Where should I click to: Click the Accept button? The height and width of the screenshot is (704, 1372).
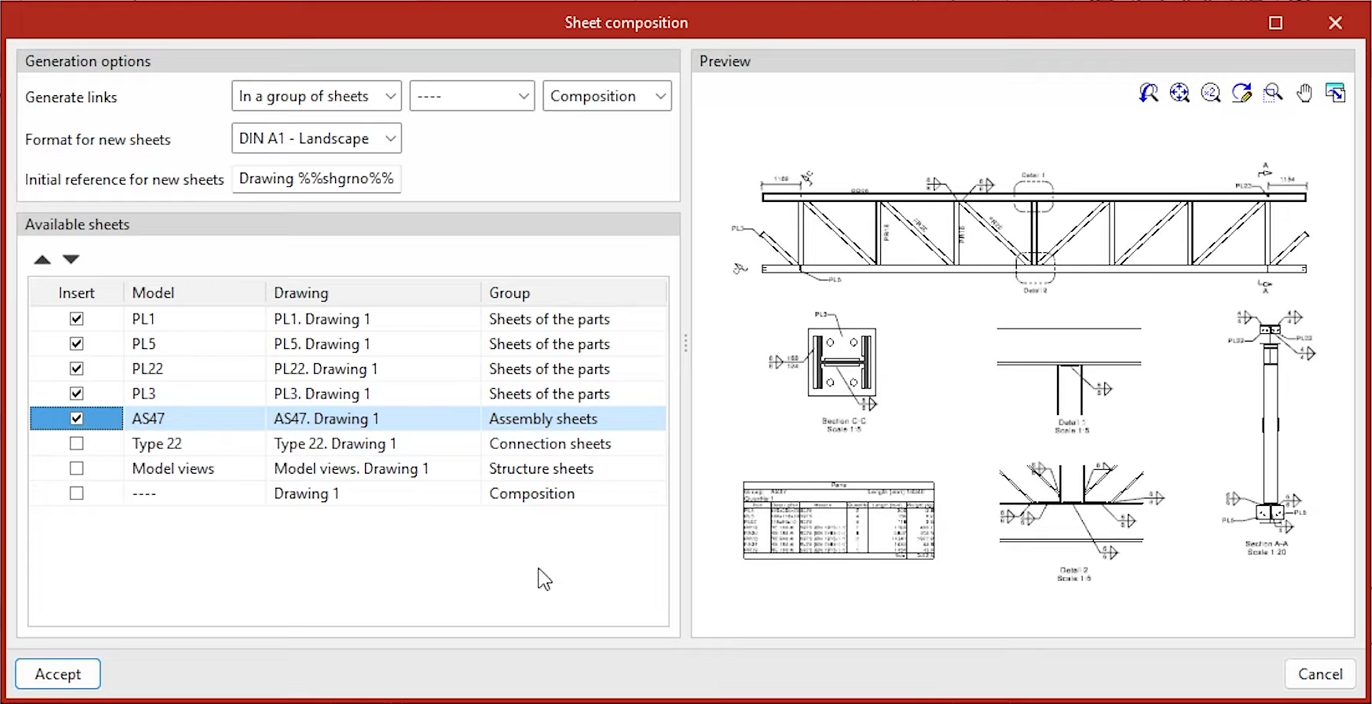point(58,674)
